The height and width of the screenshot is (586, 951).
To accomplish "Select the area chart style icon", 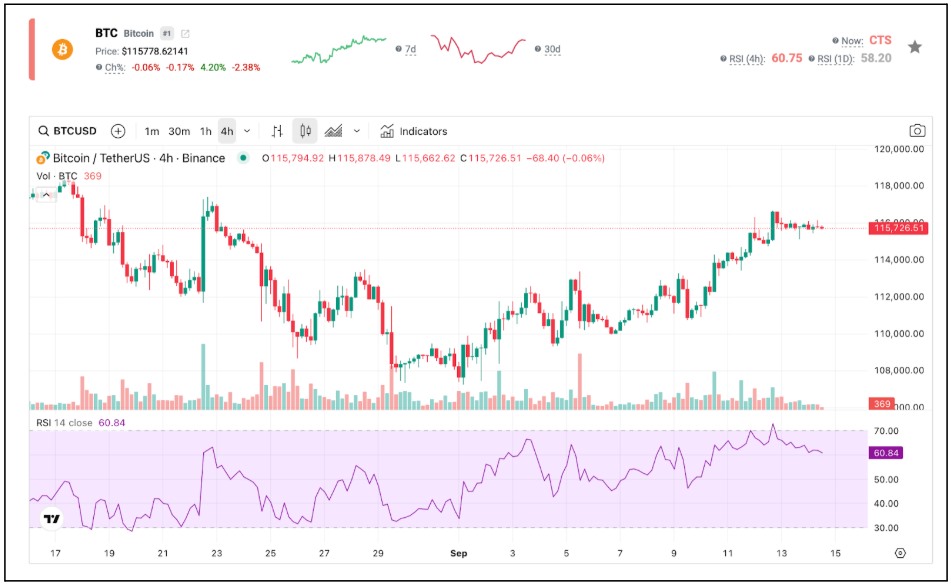I will tap(334, 131).
